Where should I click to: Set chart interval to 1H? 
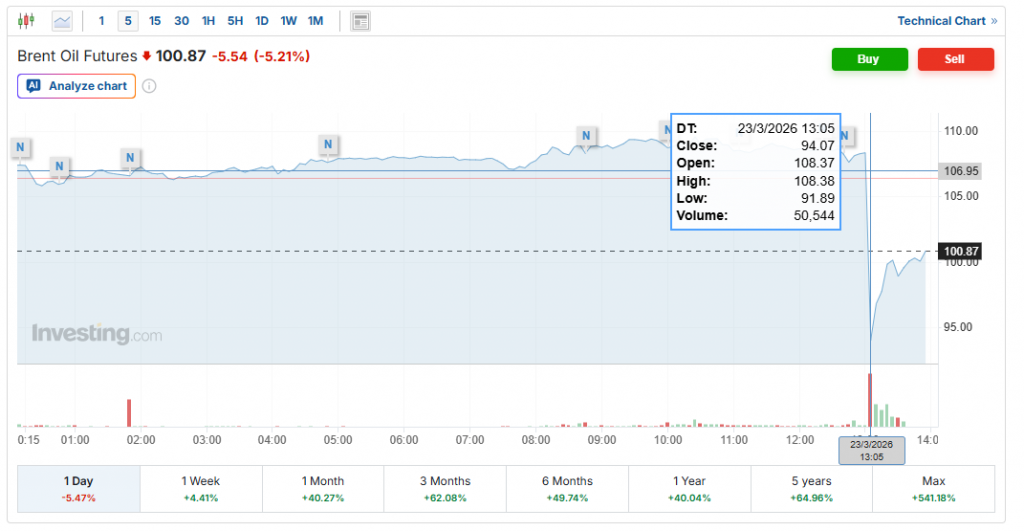(x=208, y=21)
